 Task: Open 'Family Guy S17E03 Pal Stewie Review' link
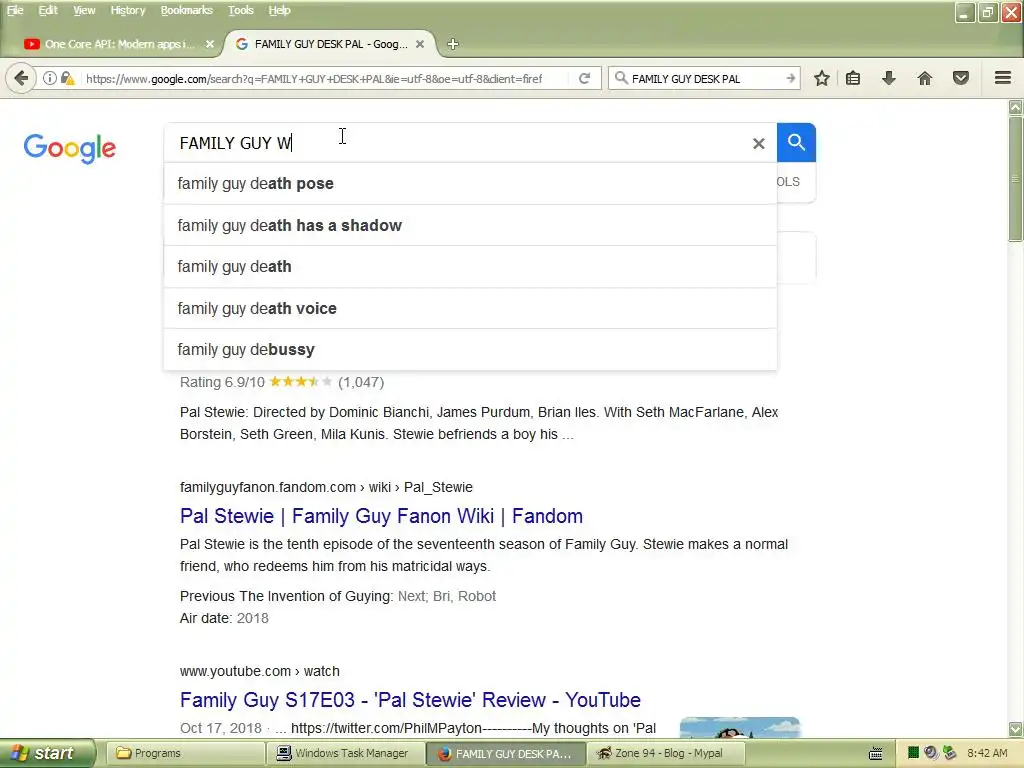[410, 700]
